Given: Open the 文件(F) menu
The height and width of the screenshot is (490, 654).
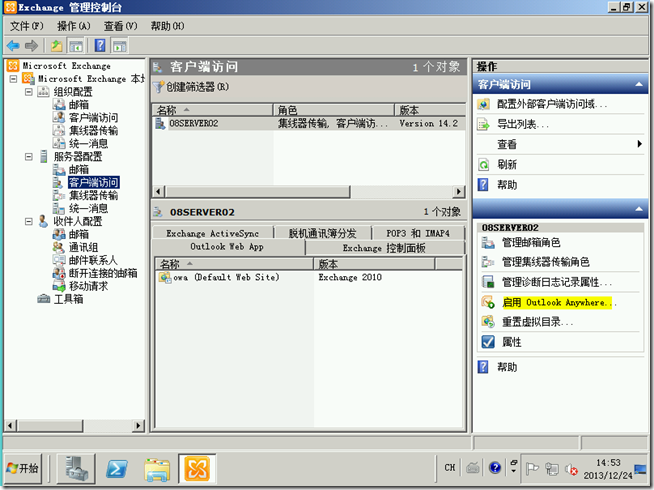Looking at the screenshot, I should click(26, 26).
